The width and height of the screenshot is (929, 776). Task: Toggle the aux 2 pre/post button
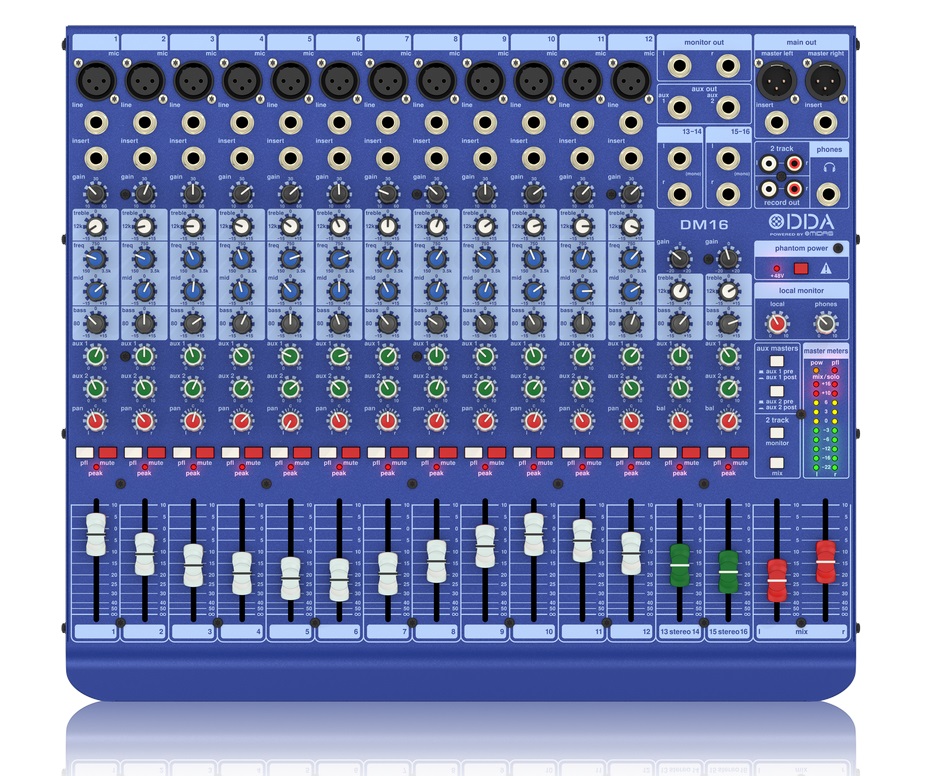[x=777, y=391]
